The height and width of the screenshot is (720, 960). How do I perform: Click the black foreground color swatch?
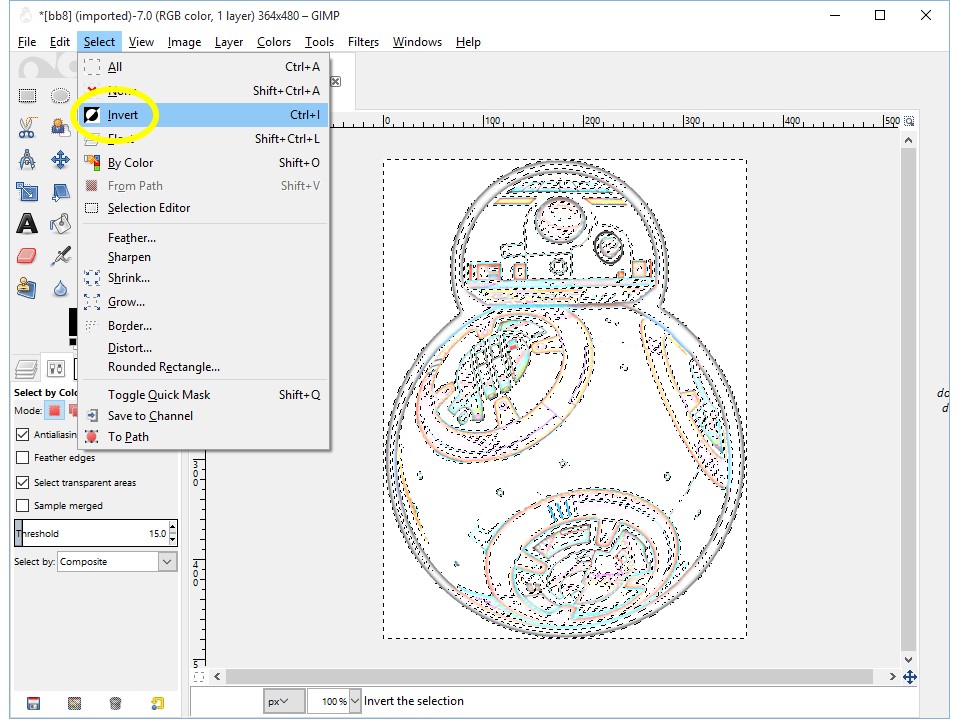pos(73,323)
